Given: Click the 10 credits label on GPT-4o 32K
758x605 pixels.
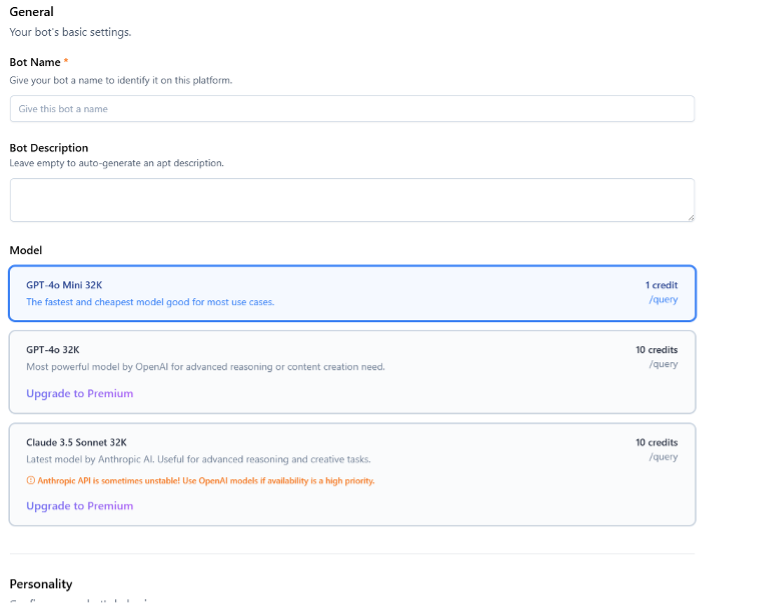Looking at the screenshot, I should coord(656,350).
